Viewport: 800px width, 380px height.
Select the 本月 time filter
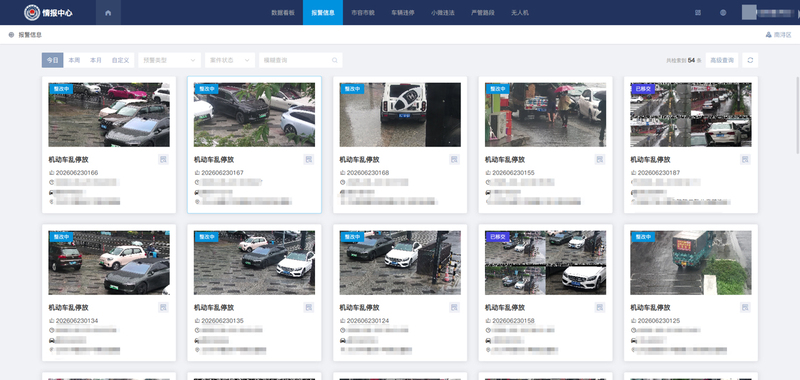coord(96,60)
